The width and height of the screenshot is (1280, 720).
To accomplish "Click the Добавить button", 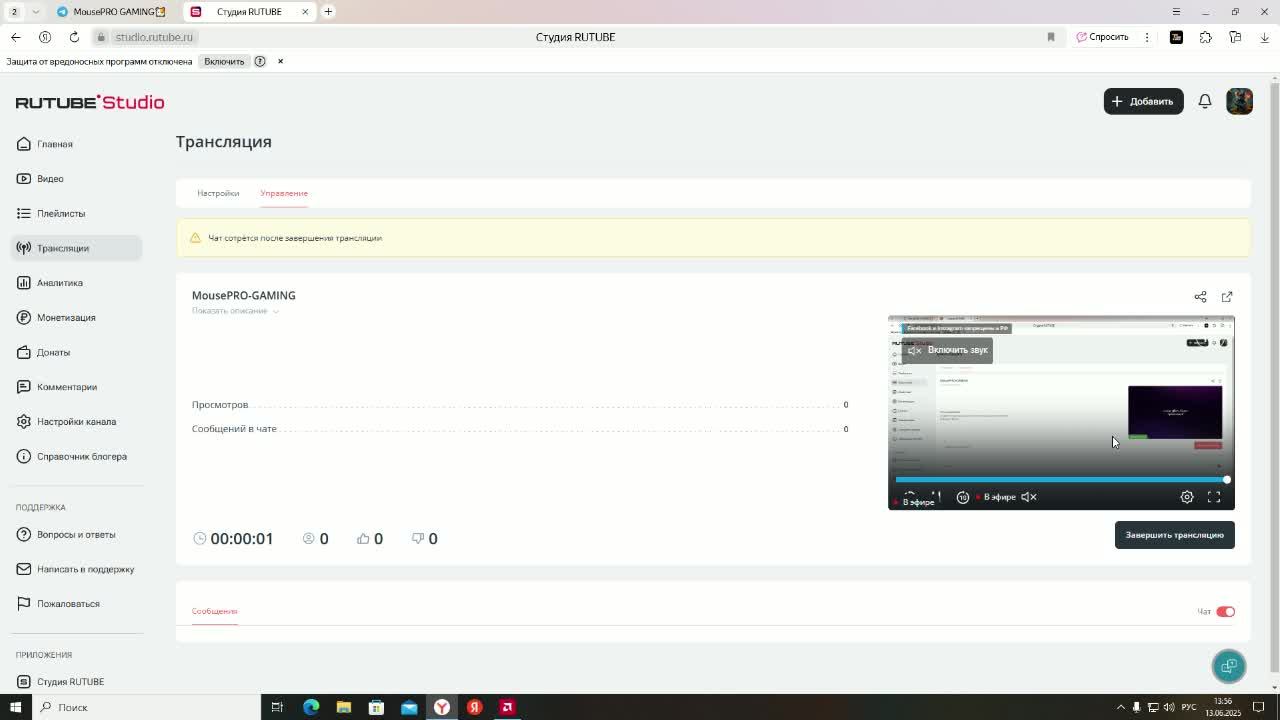I will click(1143, 101).
